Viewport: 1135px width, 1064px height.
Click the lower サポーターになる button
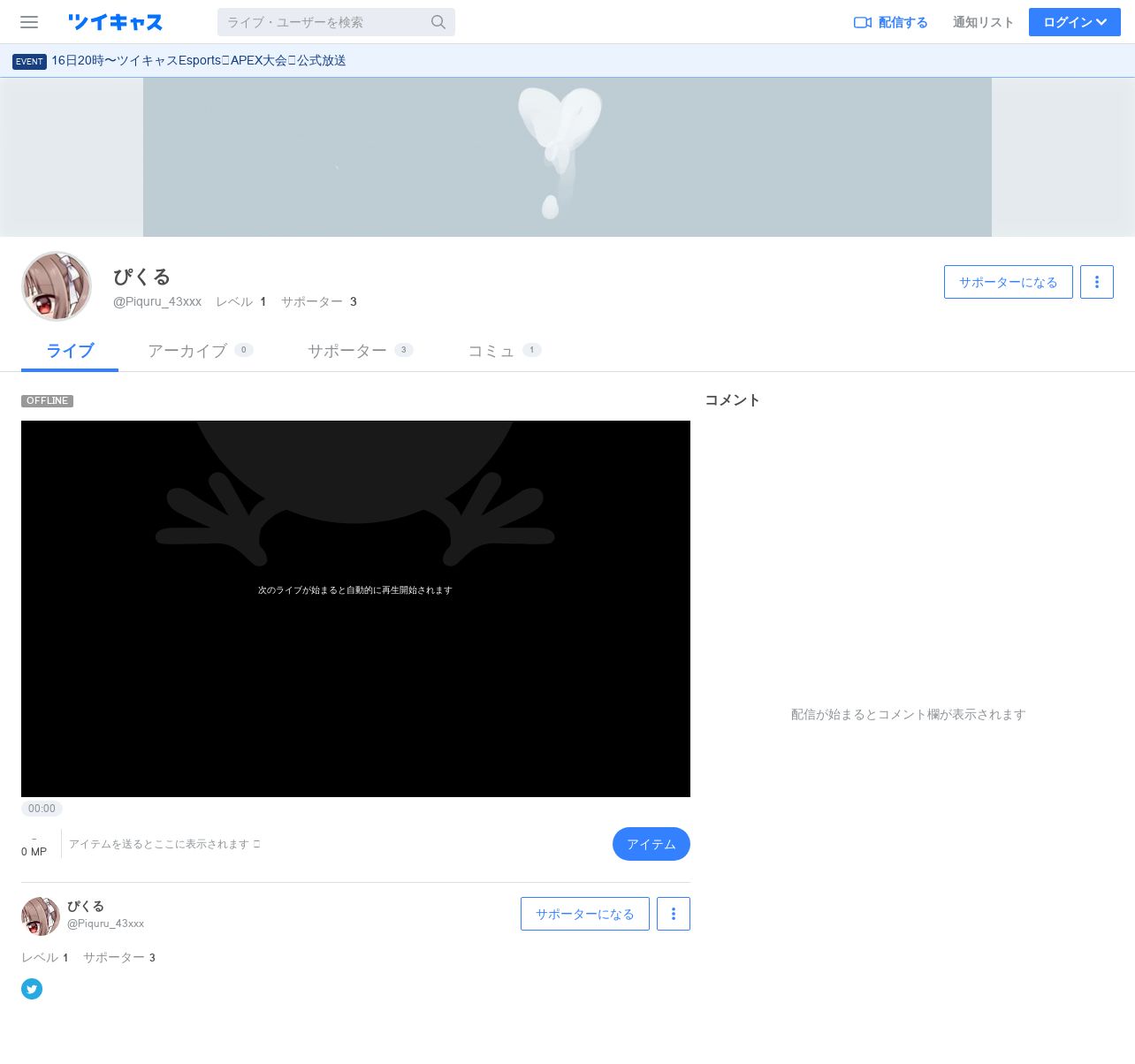(585, 914)
